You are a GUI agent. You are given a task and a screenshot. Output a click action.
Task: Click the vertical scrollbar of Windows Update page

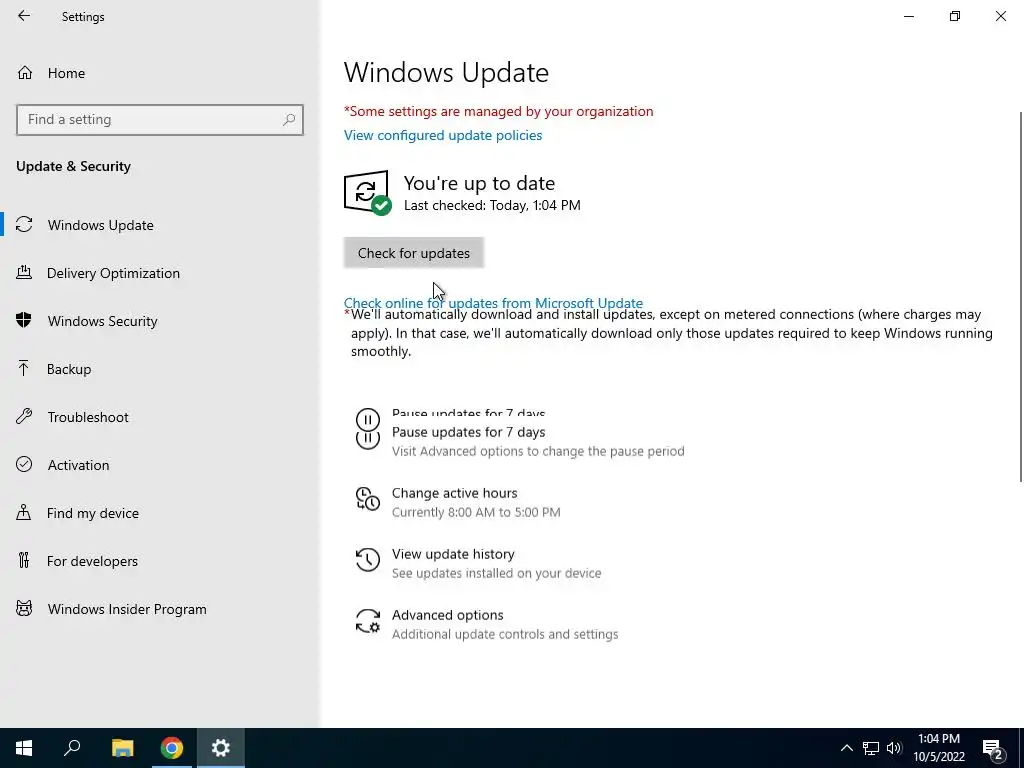1020,297
